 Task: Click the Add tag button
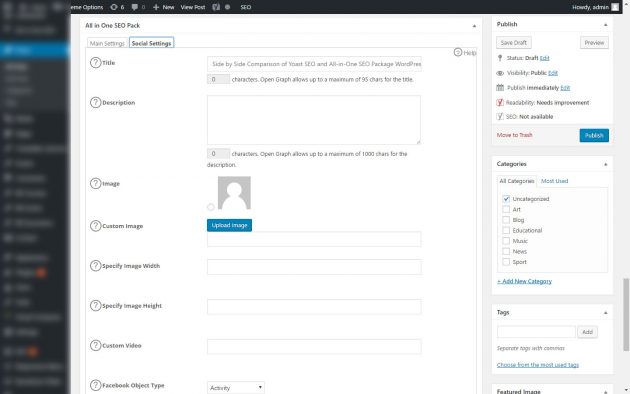point(587,332)
